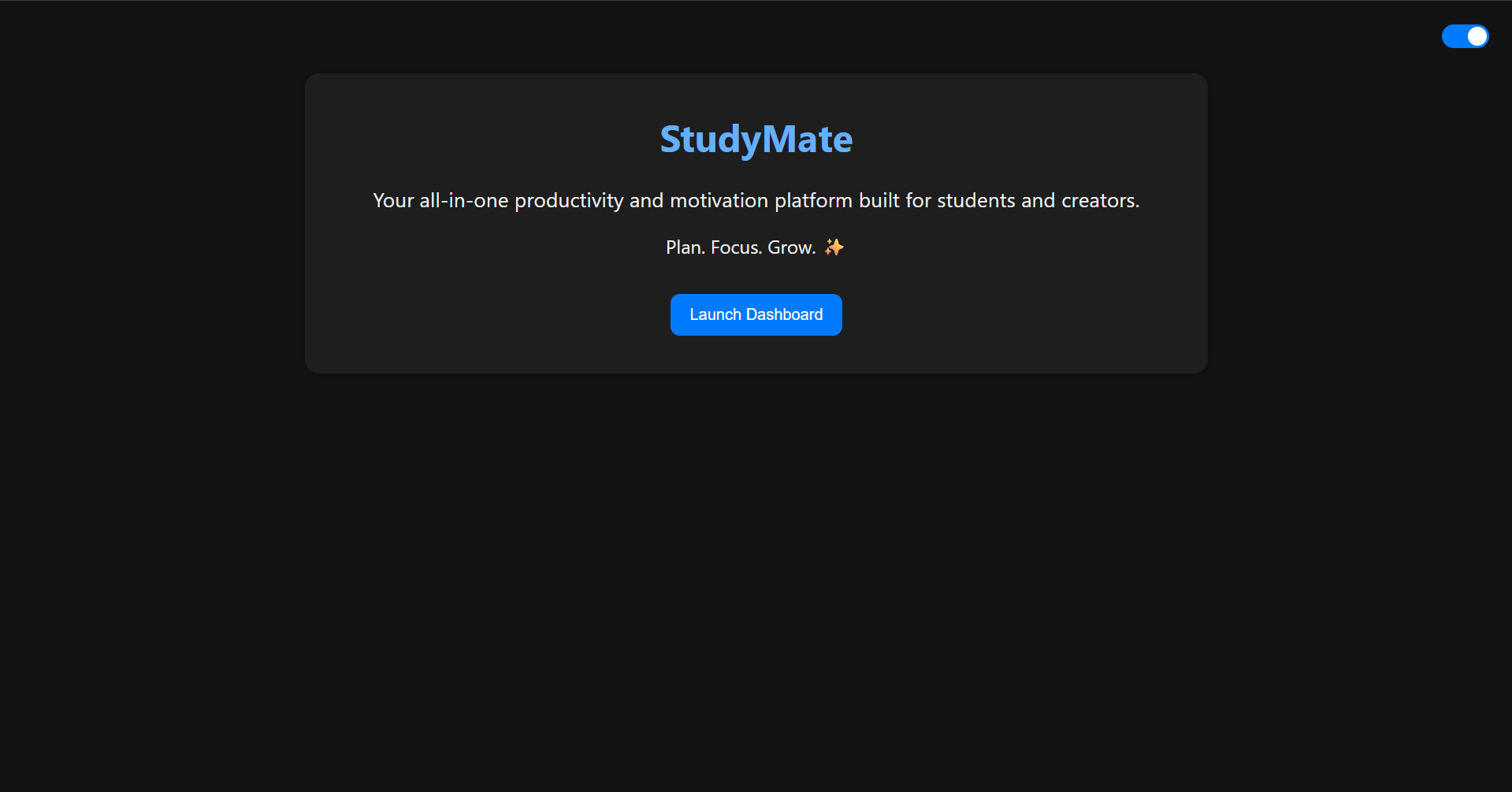Click the word "platform" in the description
This screenshot has width=1512, height=792.
coord(813,201)
